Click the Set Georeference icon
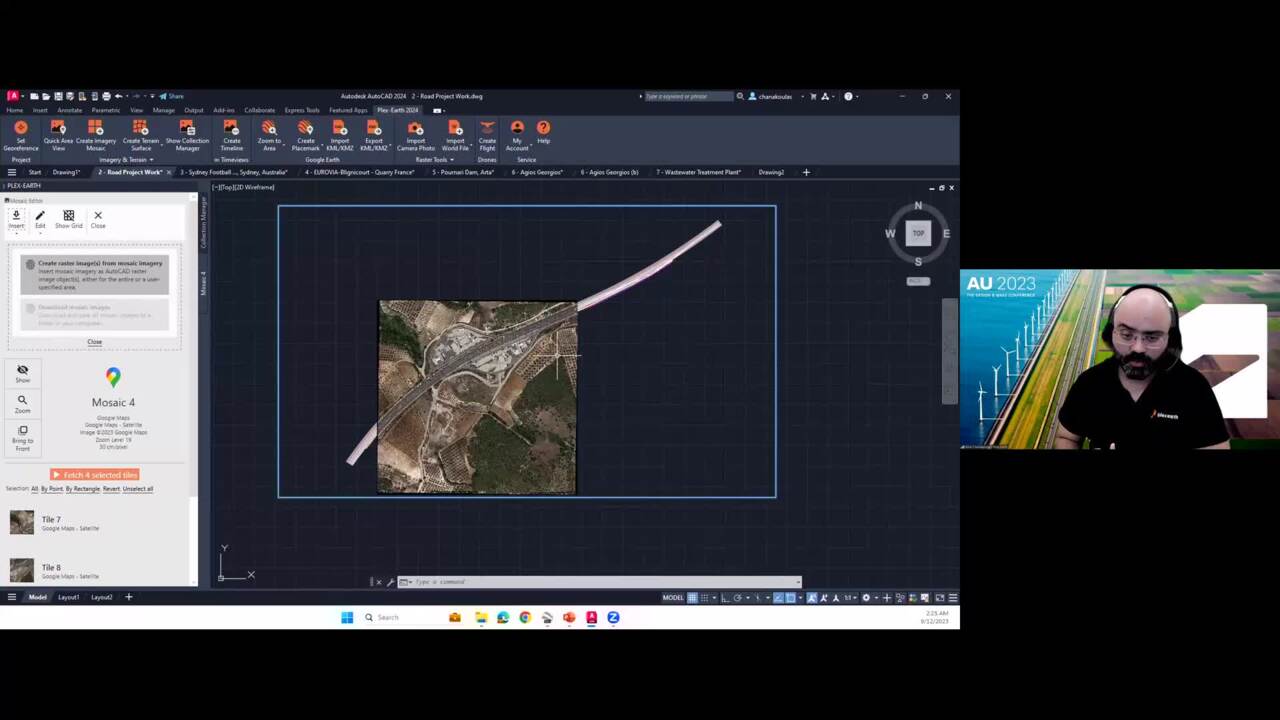Image resolution: width=1280 pixels, height=720 pixels. (x=21, y=128)
